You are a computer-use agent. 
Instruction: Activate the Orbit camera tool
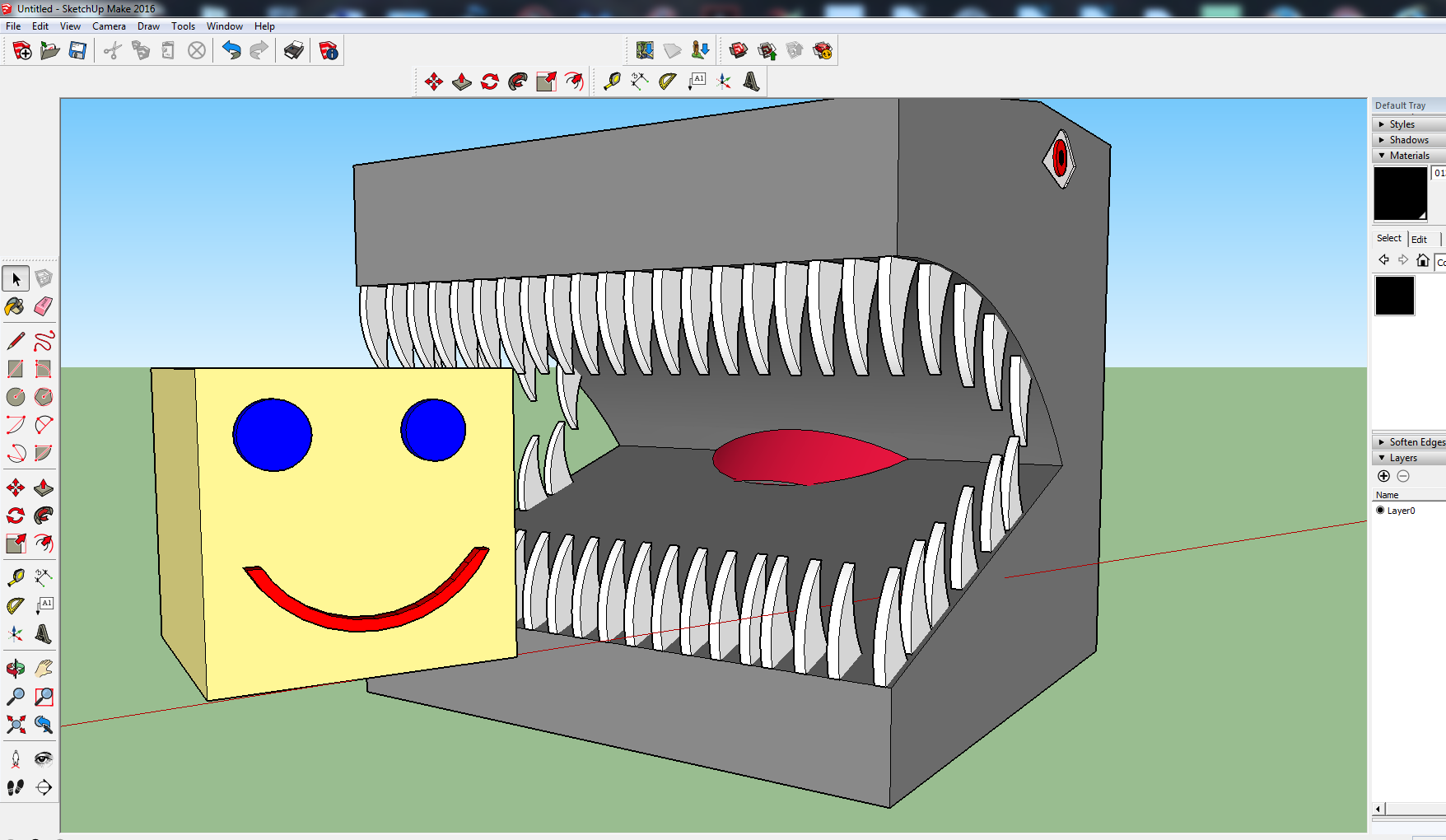(15, 669)
